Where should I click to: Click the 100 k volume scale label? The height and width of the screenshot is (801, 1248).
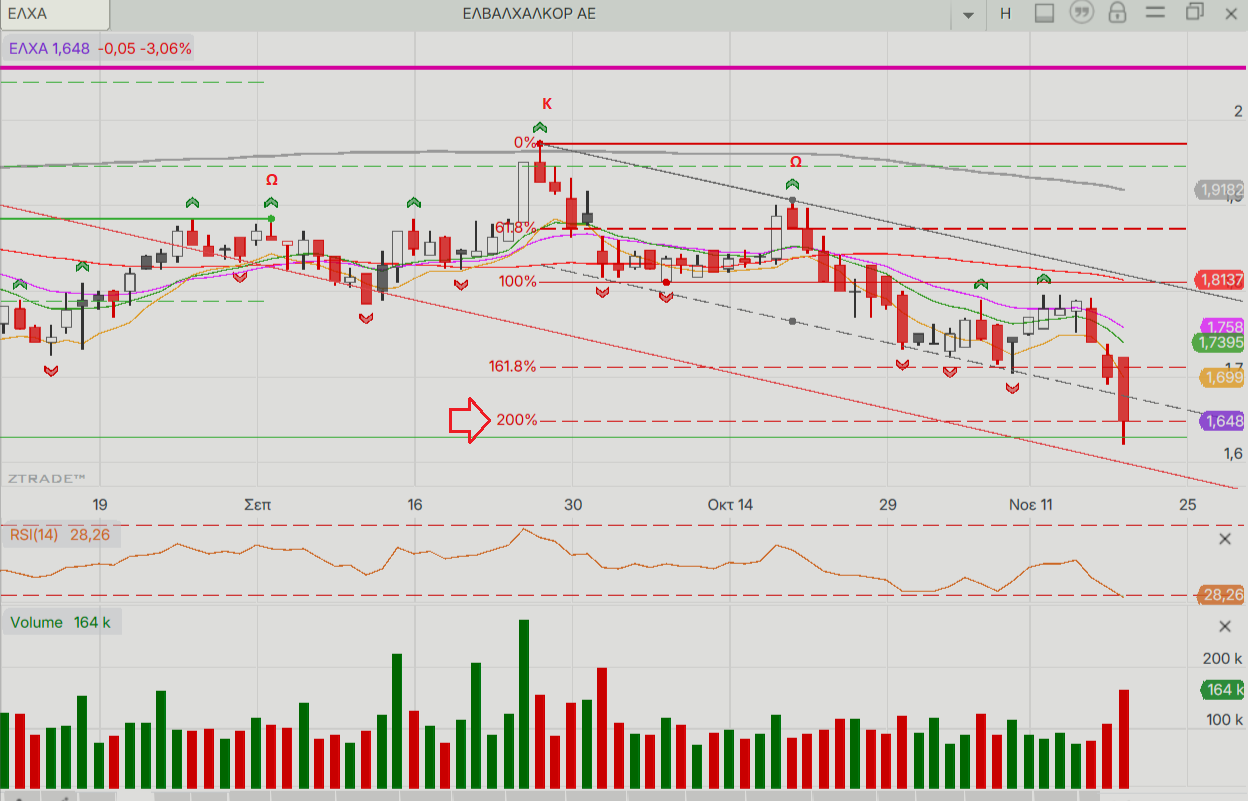[1222, 721]
